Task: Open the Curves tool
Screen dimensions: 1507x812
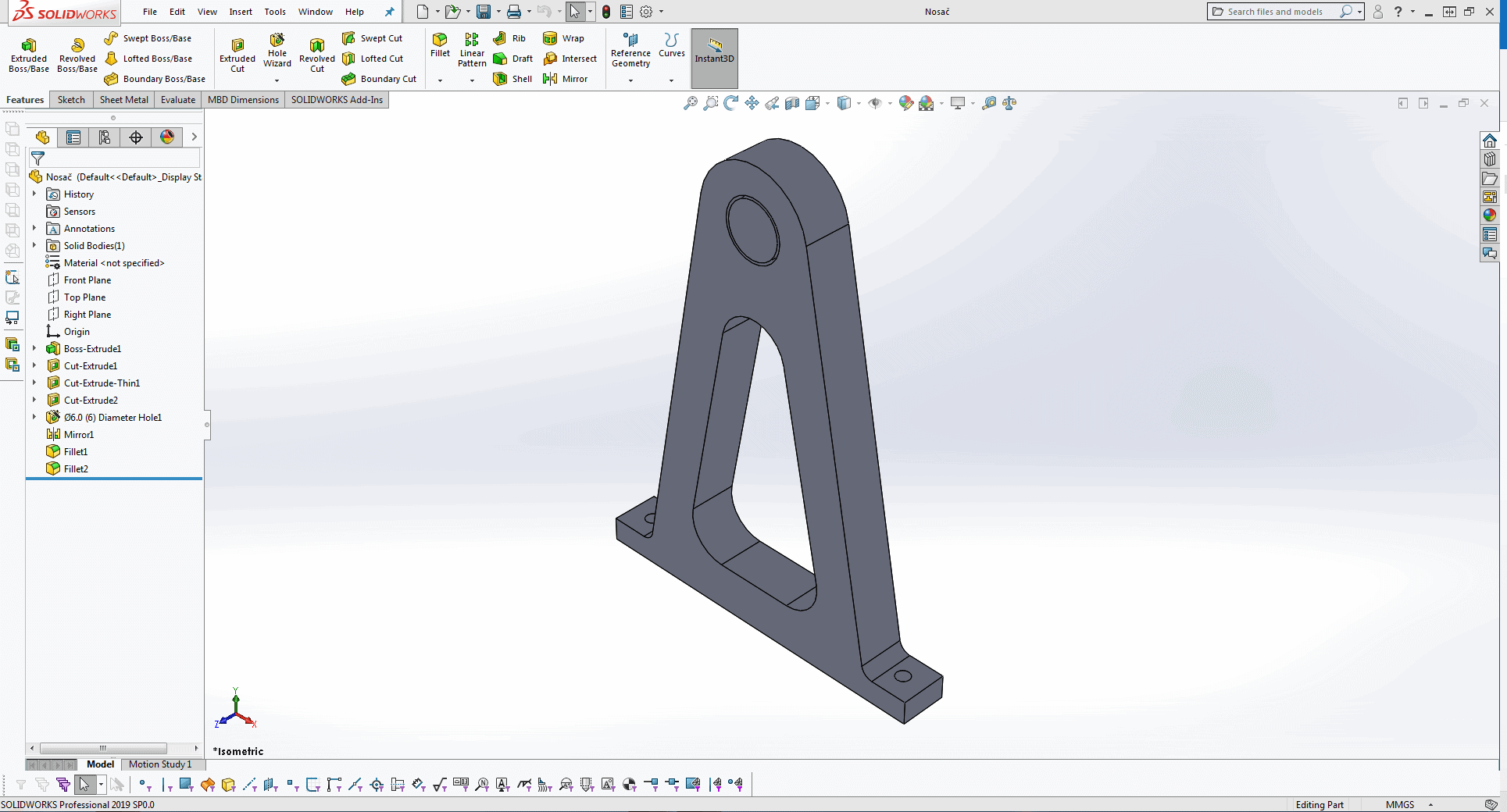Action: (671, 45)
